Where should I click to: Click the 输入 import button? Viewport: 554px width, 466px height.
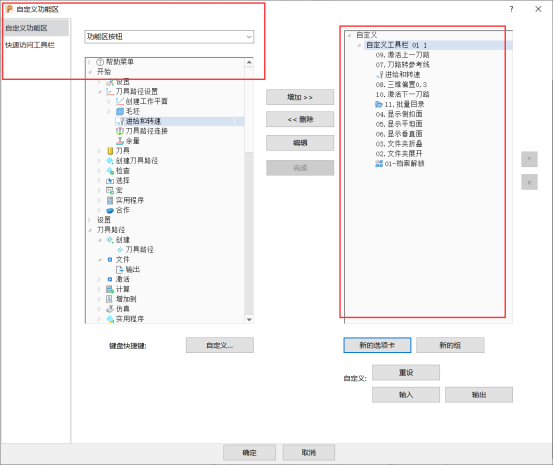point(406,395)
